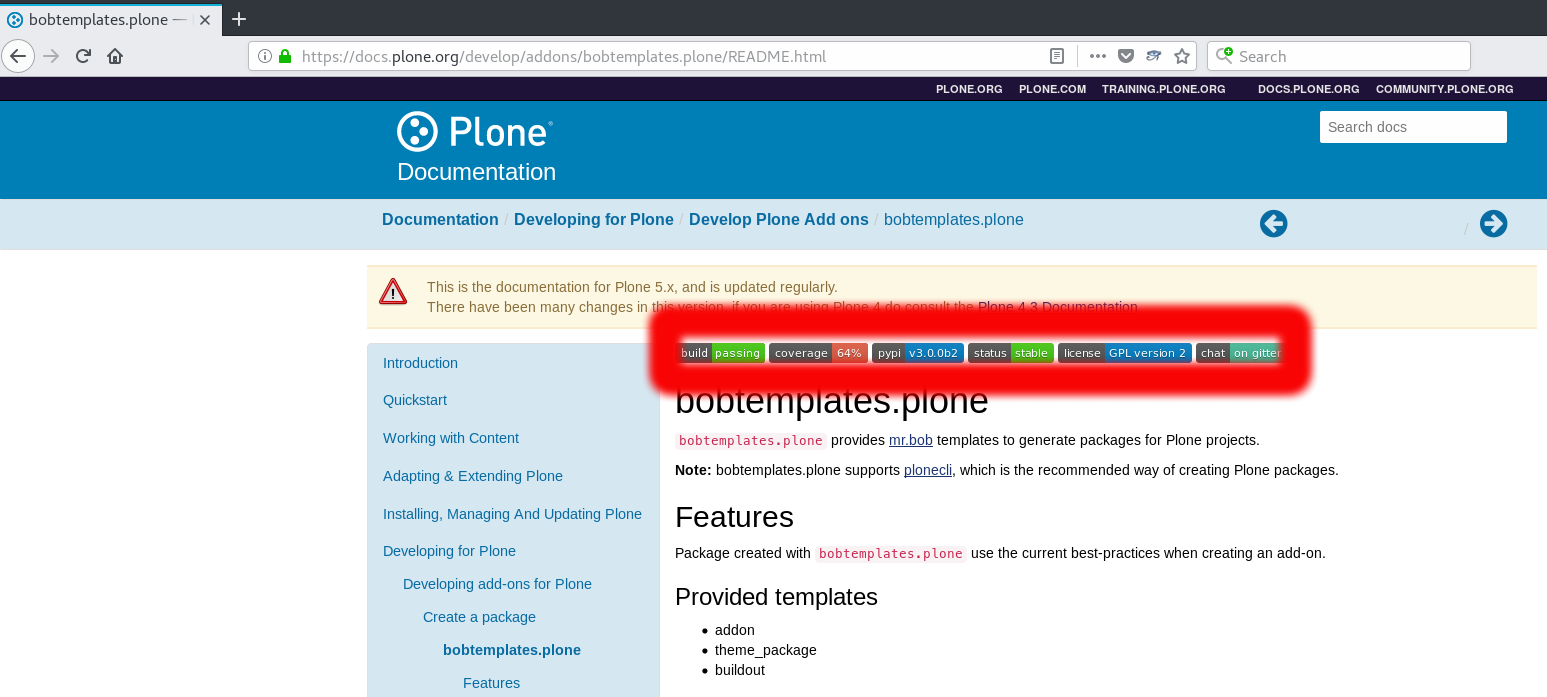Click the license GPL version 2 badge
The height and width of the screenshot is (697, 1547).
pos(1125,353)
